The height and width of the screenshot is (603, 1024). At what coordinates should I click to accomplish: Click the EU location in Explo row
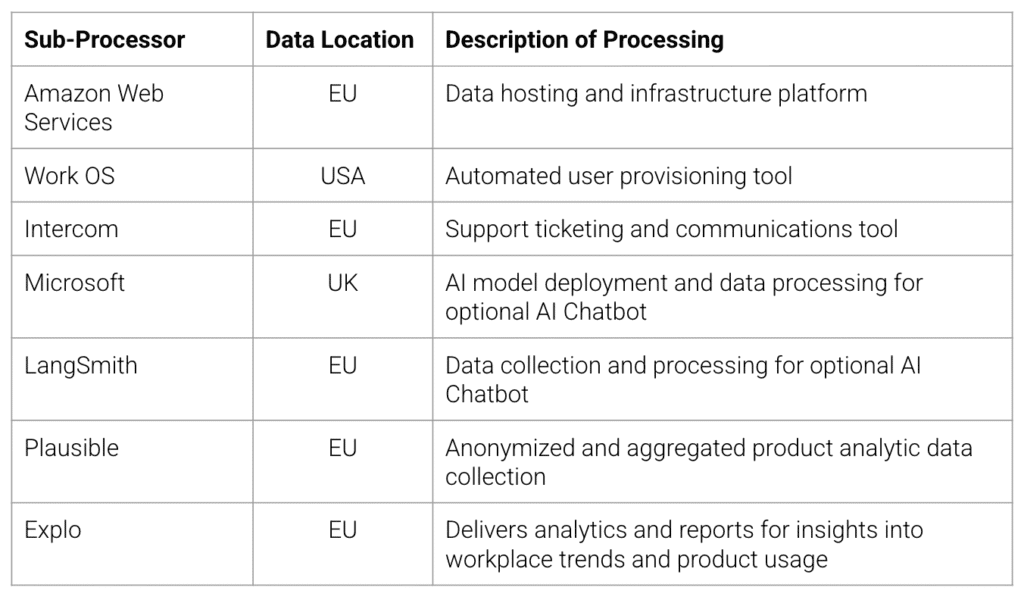coord(343,530)
